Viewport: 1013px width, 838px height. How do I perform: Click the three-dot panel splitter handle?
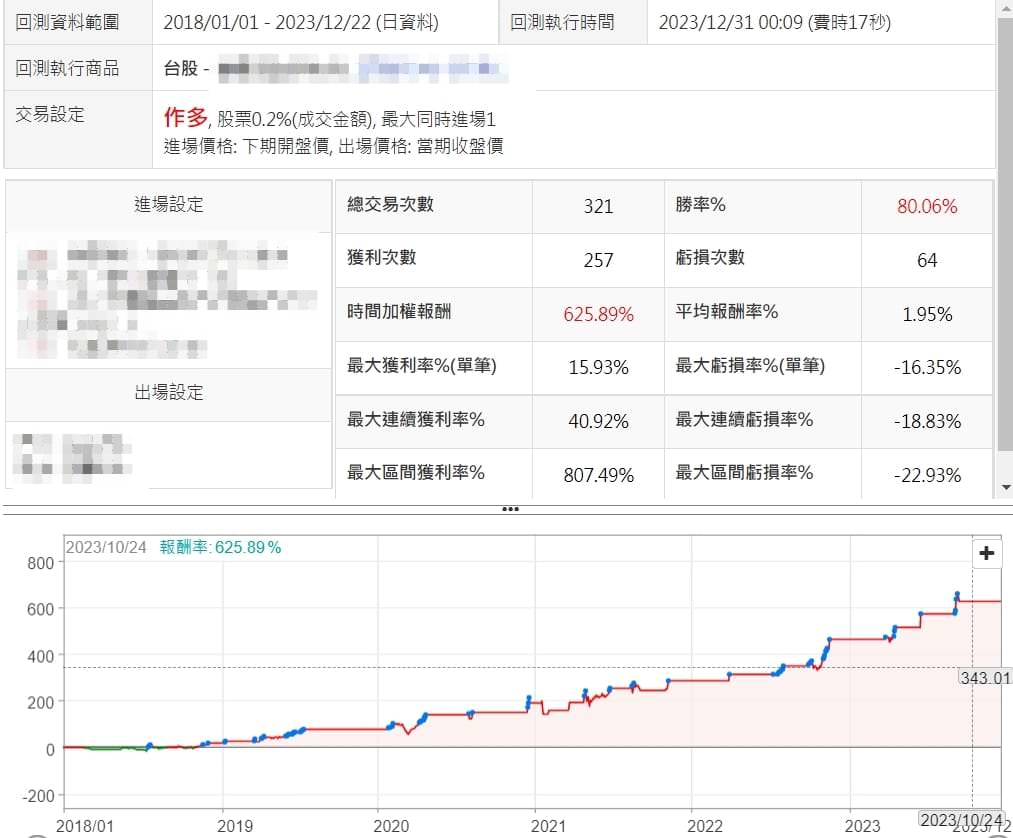tap(510, 508)
